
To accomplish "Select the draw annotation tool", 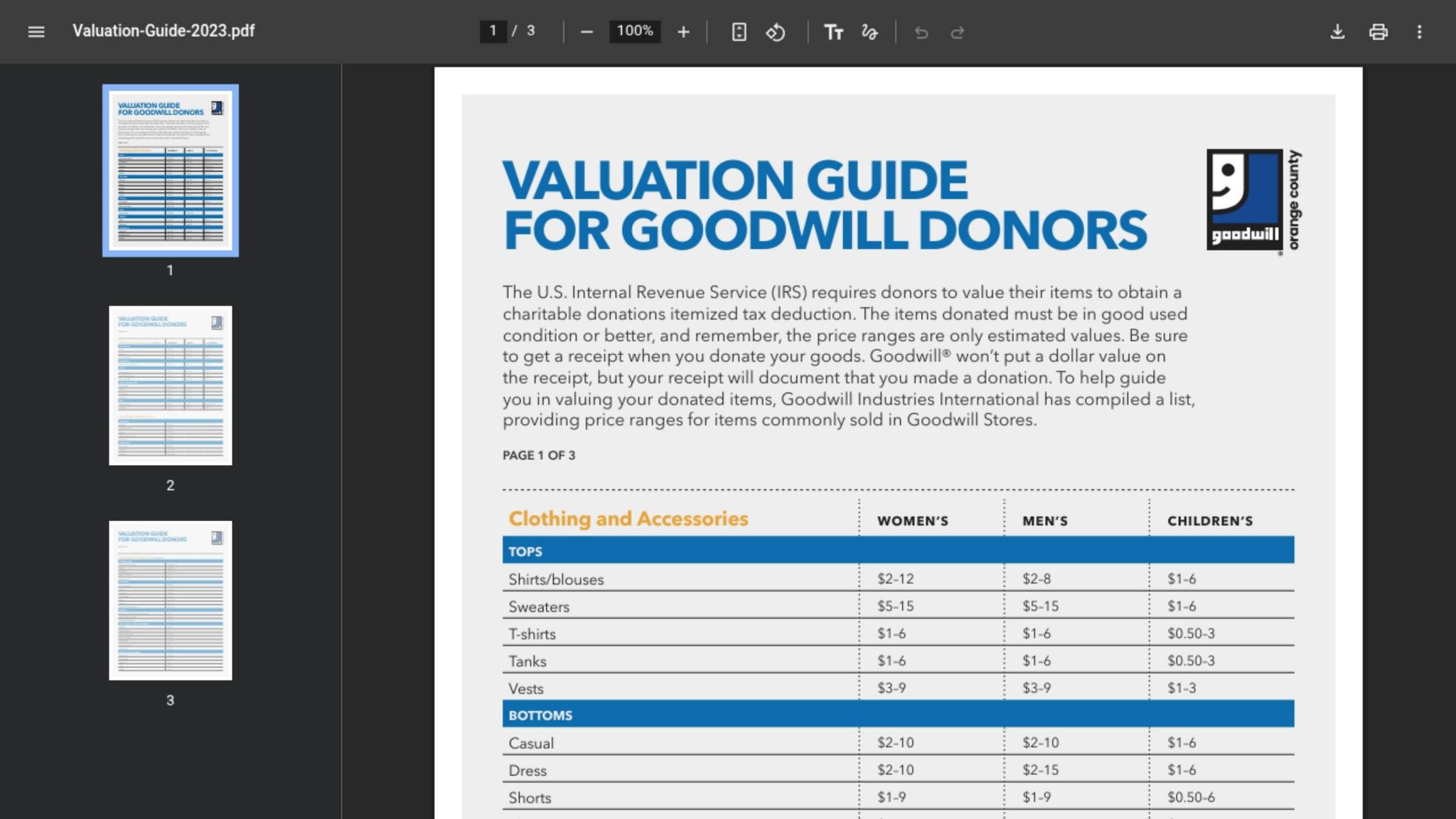I will [869, 32].
